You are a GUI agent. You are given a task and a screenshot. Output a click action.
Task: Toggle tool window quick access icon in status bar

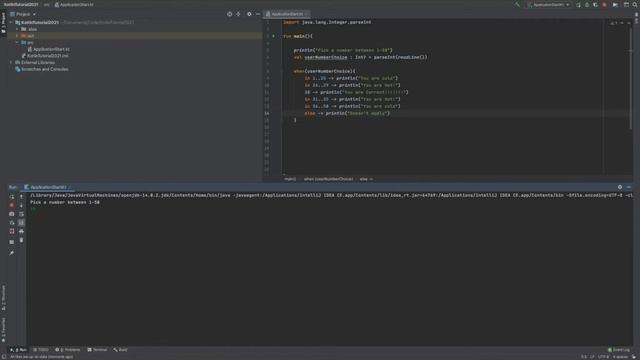(x=4, y=357)
